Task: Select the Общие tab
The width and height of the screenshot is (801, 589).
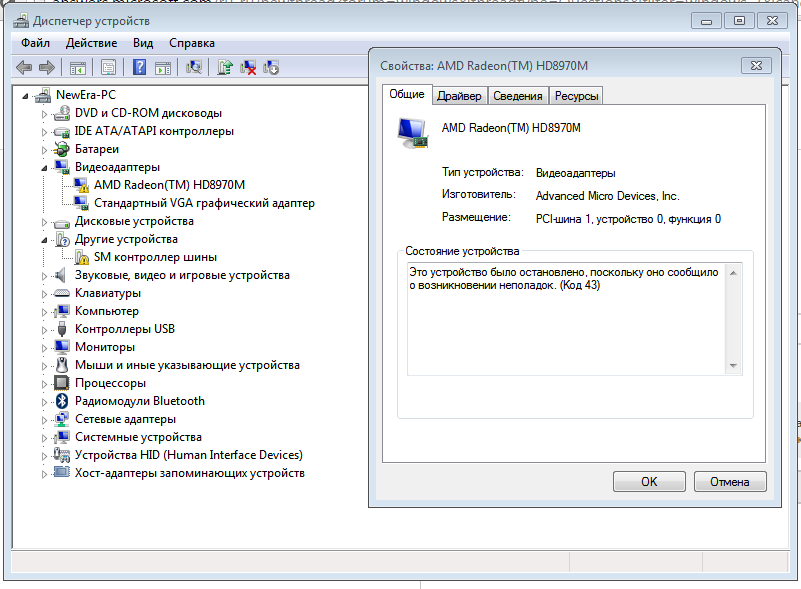Action: click(407, 95)
